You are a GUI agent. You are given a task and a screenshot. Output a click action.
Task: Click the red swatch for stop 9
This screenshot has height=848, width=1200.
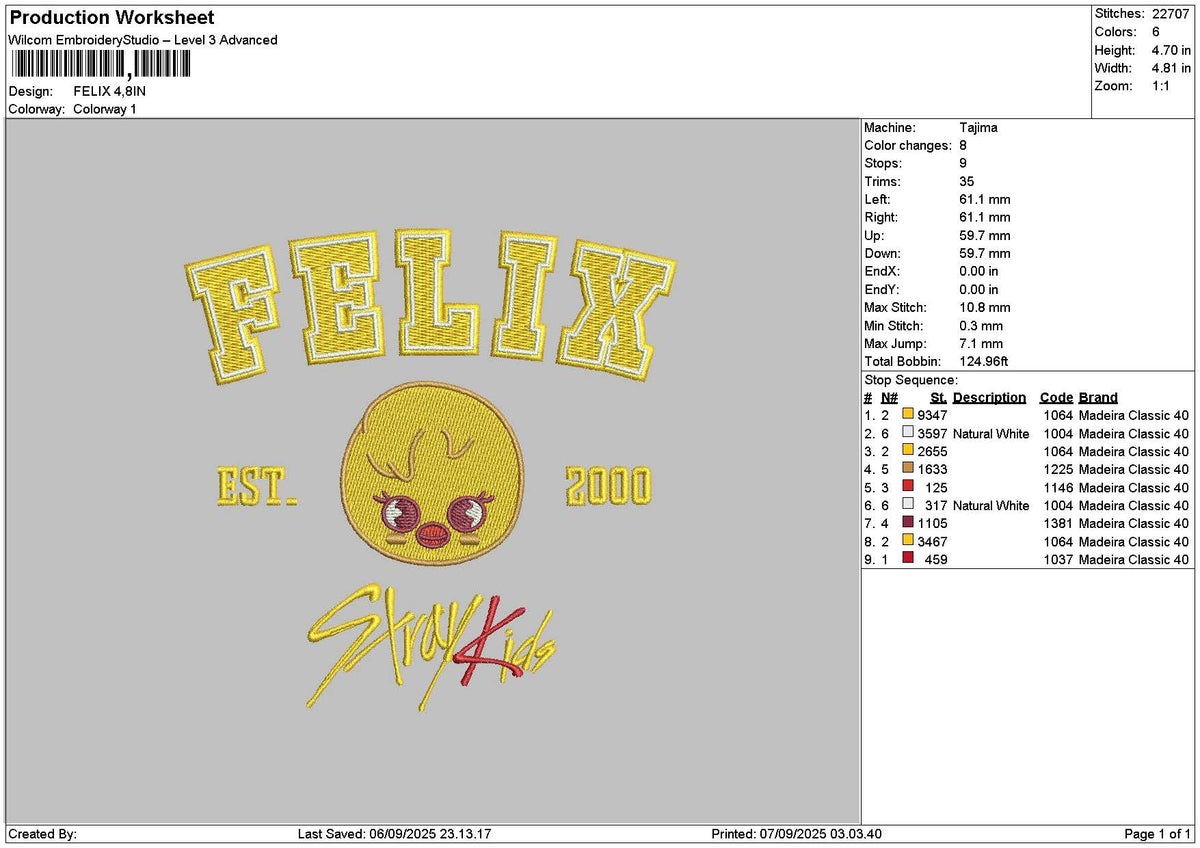point(908,559)
